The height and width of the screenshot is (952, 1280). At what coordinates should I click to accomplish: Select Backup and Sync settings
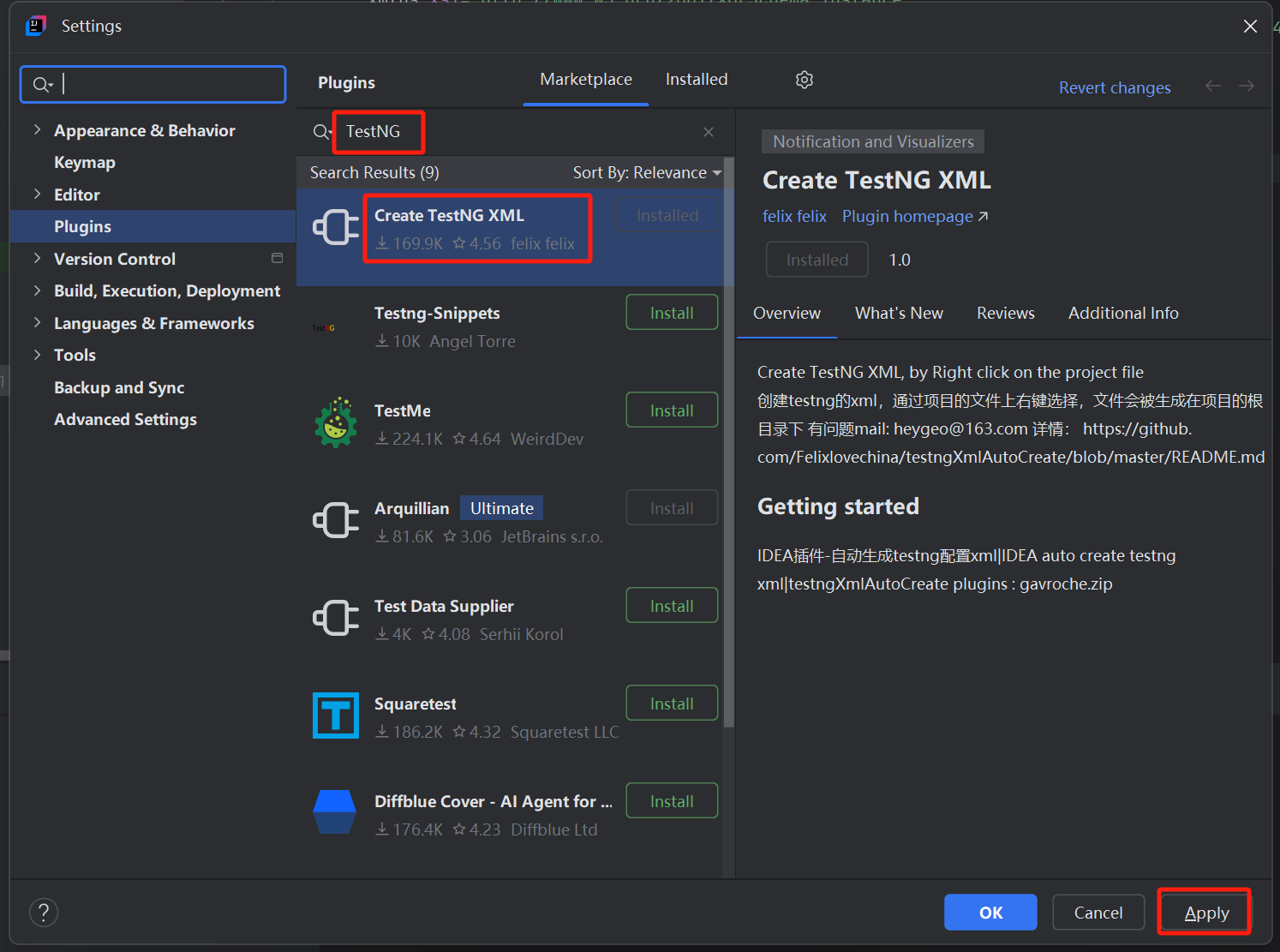point(119,387)
